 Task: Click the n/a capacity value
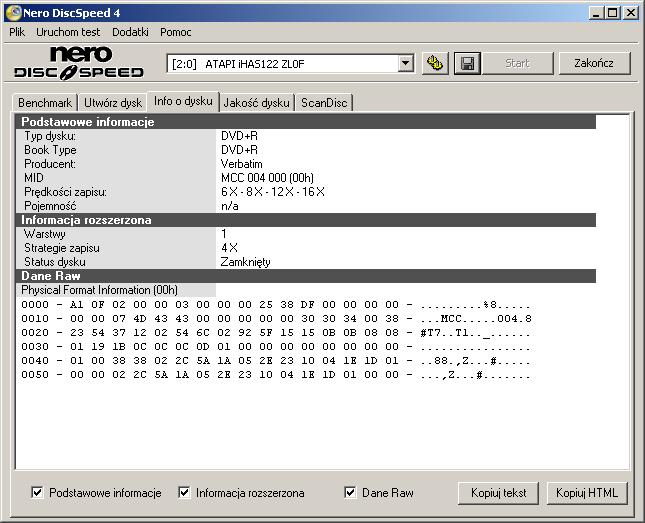[230, 206]
